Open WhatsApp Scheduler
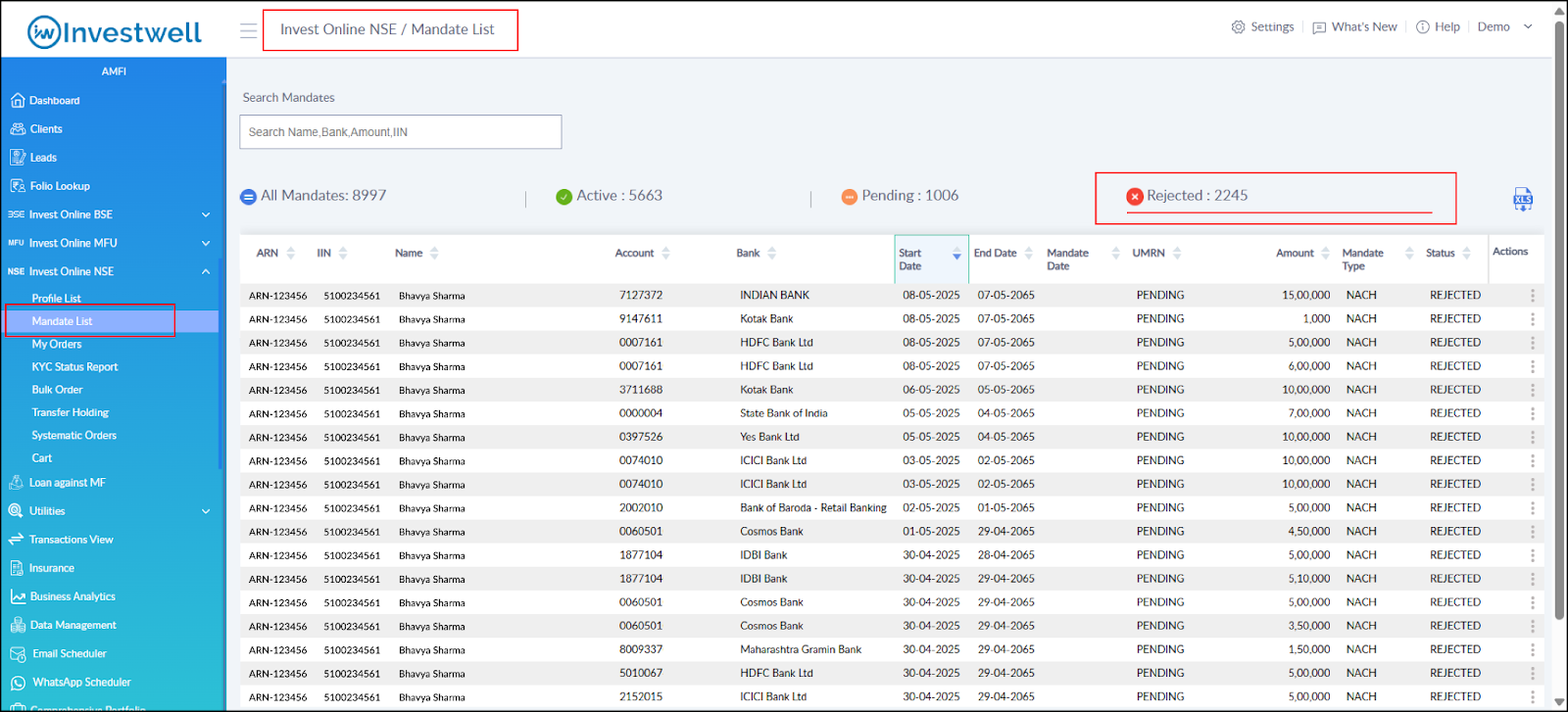Viewport: 1568px width, 712px height. [81, 682]
